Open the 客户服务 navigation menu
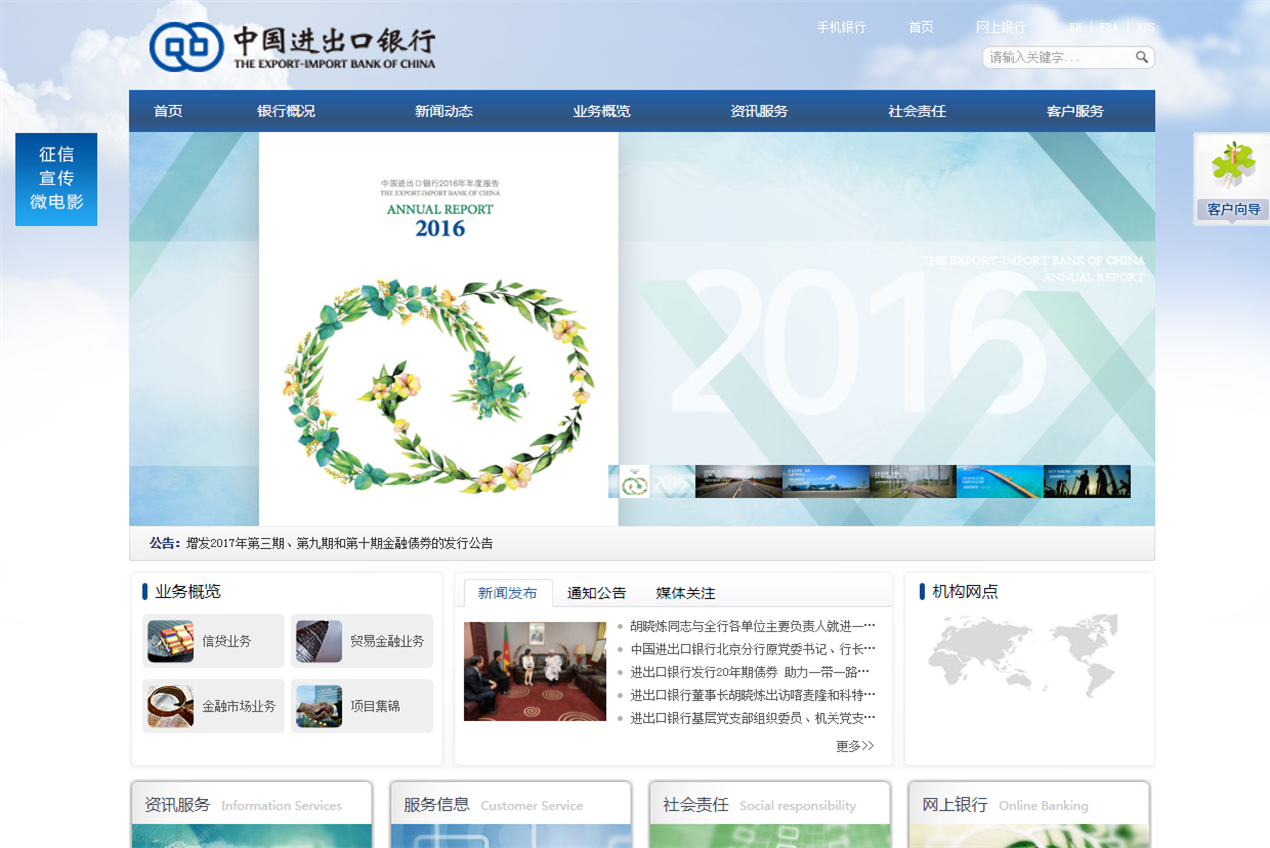Viewport: 1270px width, 848px height. tap(1075, 111)
